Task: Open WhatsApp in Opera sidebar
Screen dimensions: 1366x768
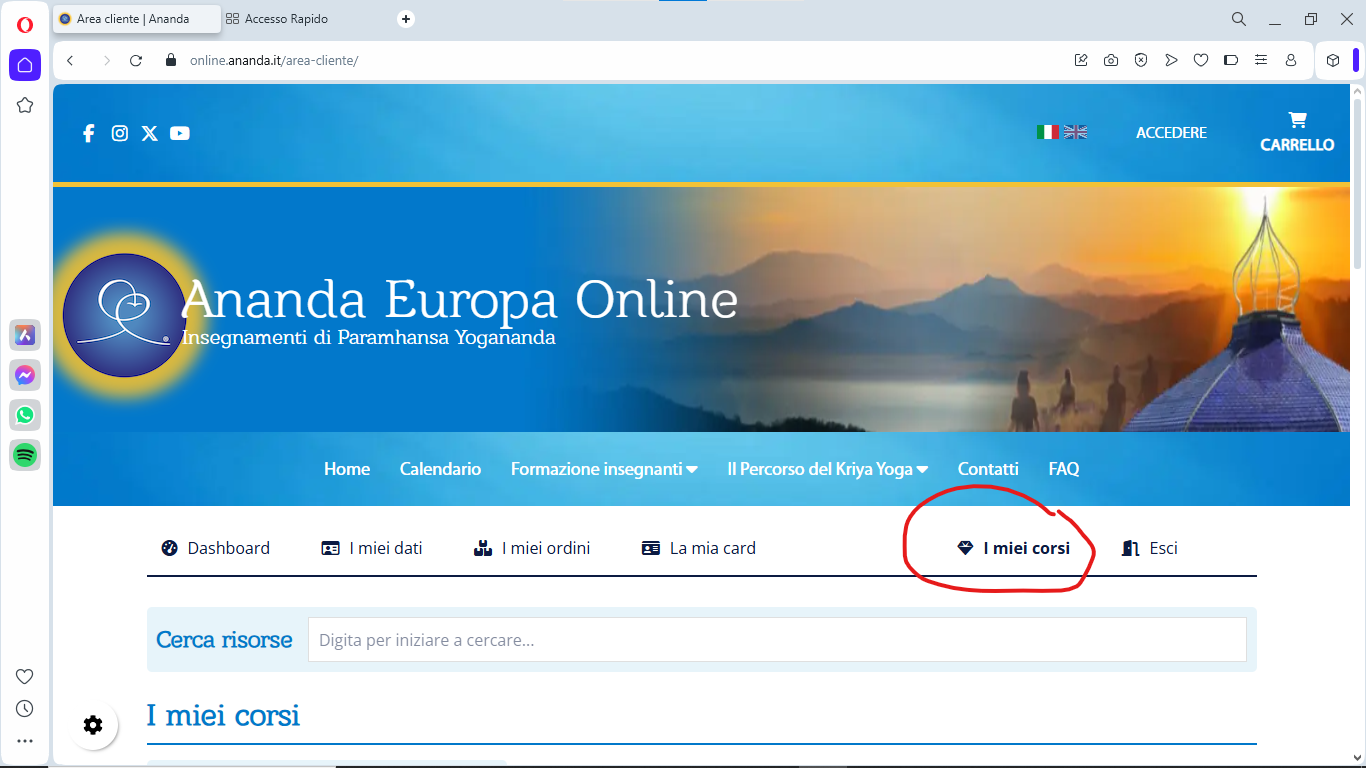Action: 25,415
